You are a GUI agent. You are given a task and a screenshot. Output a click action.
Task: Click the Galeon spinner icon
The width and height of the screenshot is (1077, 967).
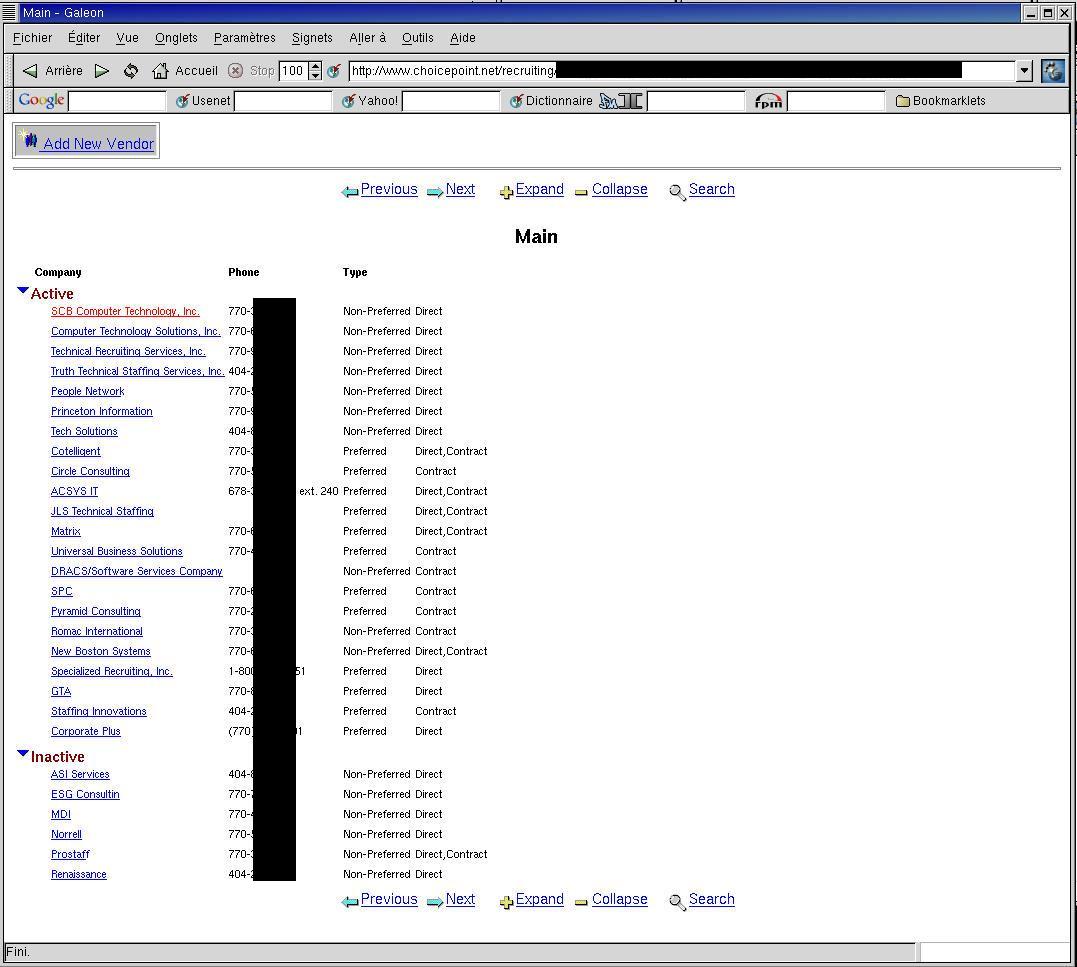(1052, 71)
